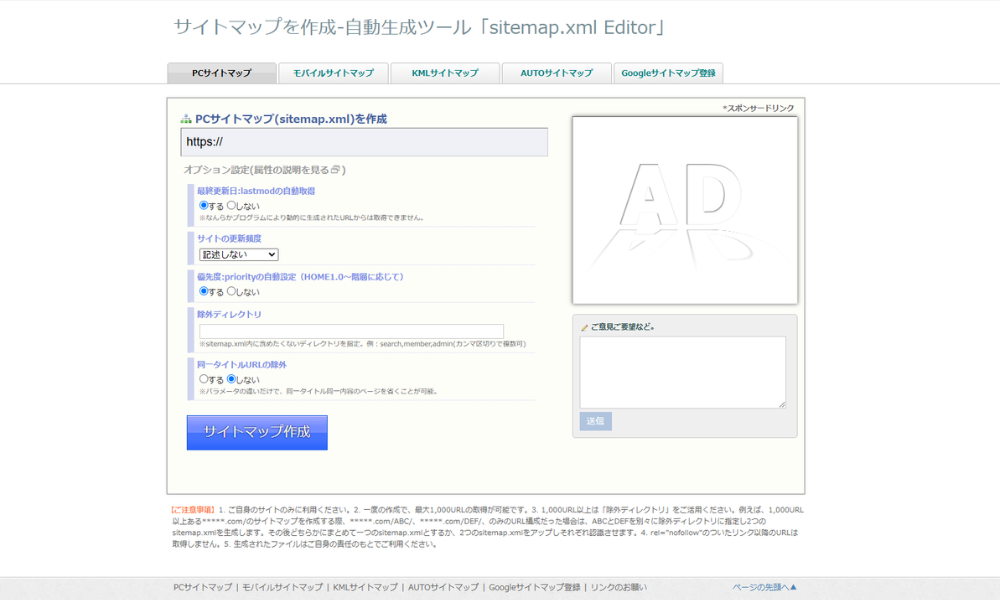The image size is (1000, 600).
Task: Open the Googleサイトマップ登録 tab
Action: coord(668,73)
